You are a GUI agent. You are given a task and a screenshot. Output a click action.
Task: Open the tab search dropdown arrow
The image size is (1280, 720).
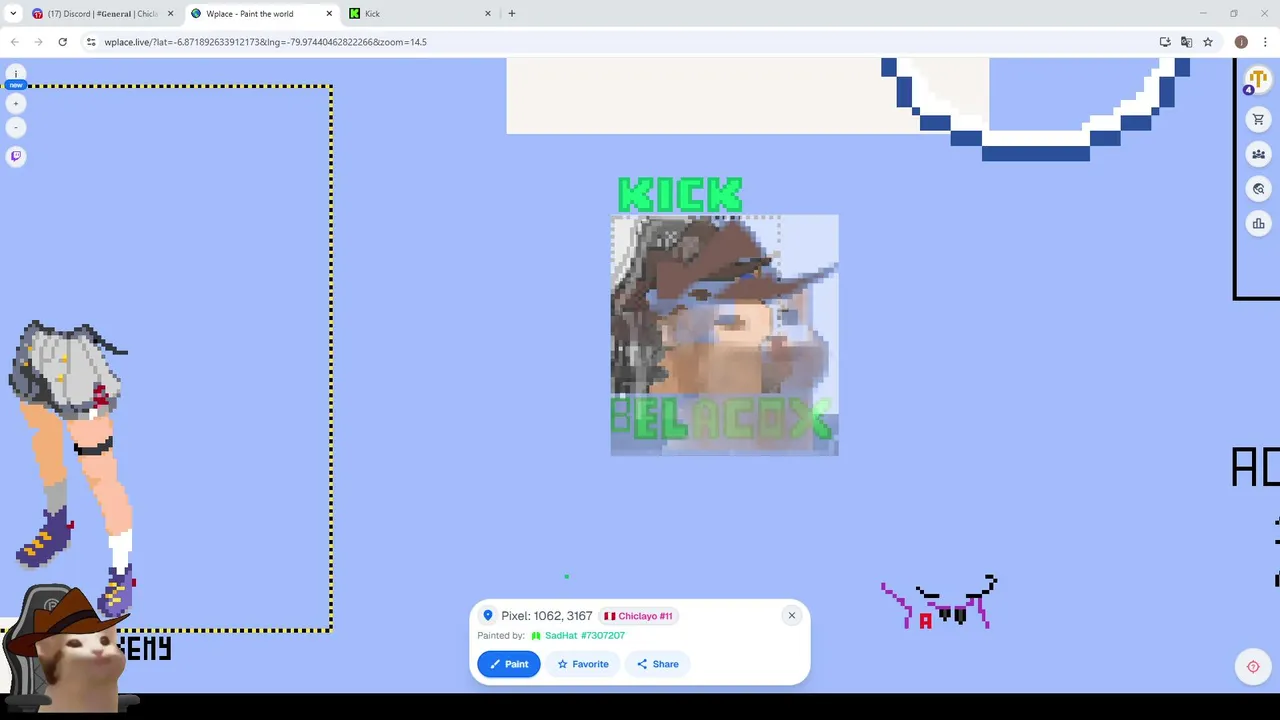click(12, 14)
